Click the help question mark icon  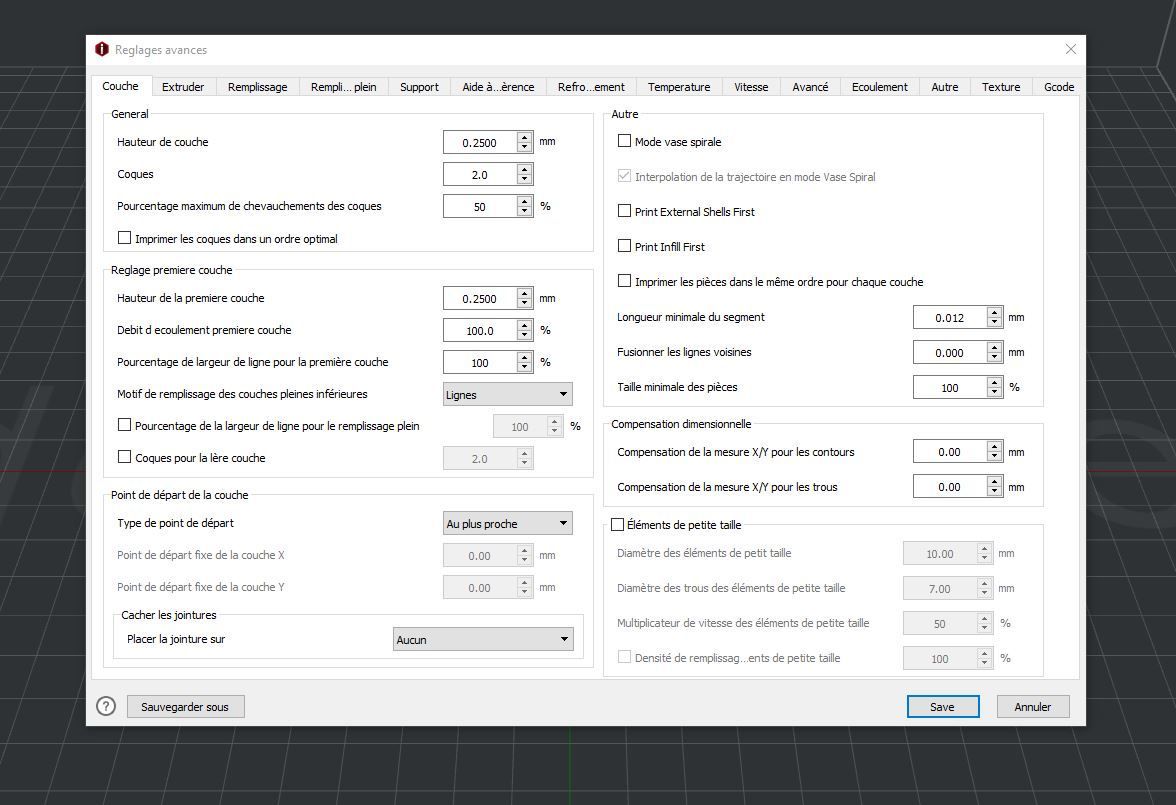point(106,706)
